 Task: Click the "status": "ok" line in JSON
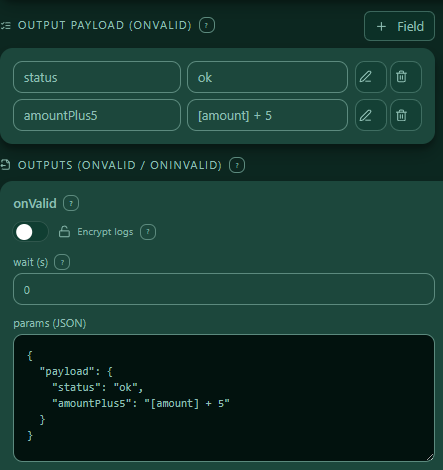tap(97, 387)
